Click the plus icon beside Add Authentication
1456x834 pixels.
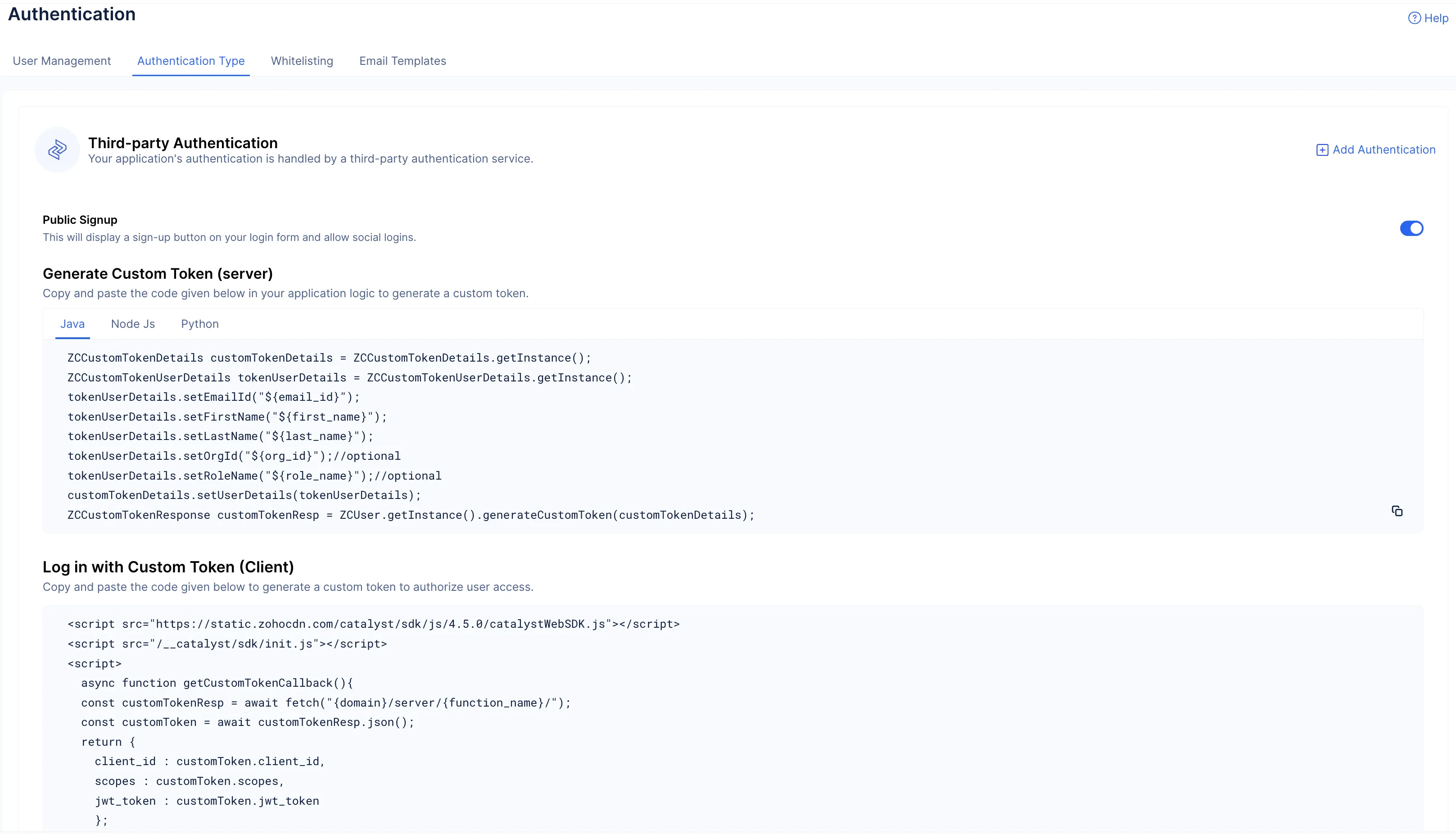pos(1322,150)
